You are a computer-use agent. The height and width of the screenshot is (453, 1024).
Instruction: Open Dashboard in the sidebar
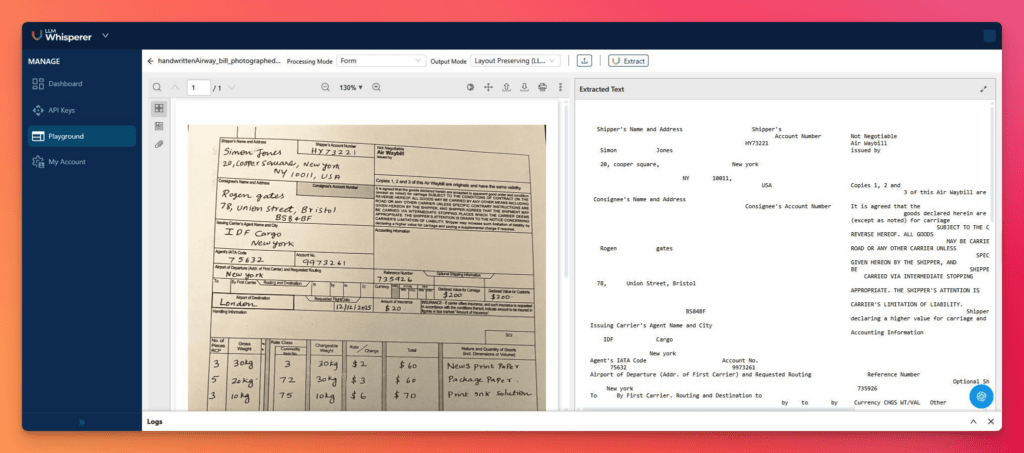point(65,84)
